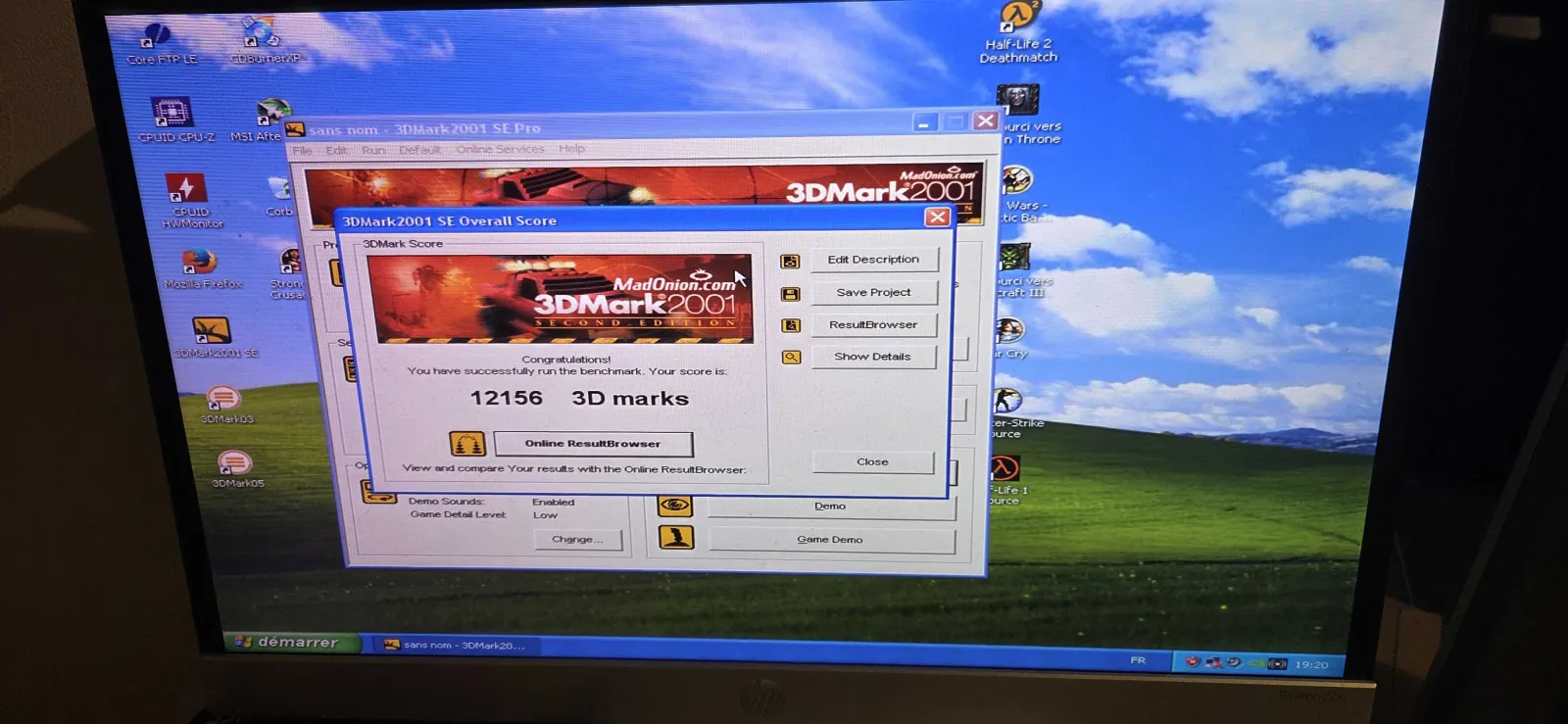This screenshot has height=724, width=1568.
Task: Open the Online Services menu
Action: pos(501,149)
